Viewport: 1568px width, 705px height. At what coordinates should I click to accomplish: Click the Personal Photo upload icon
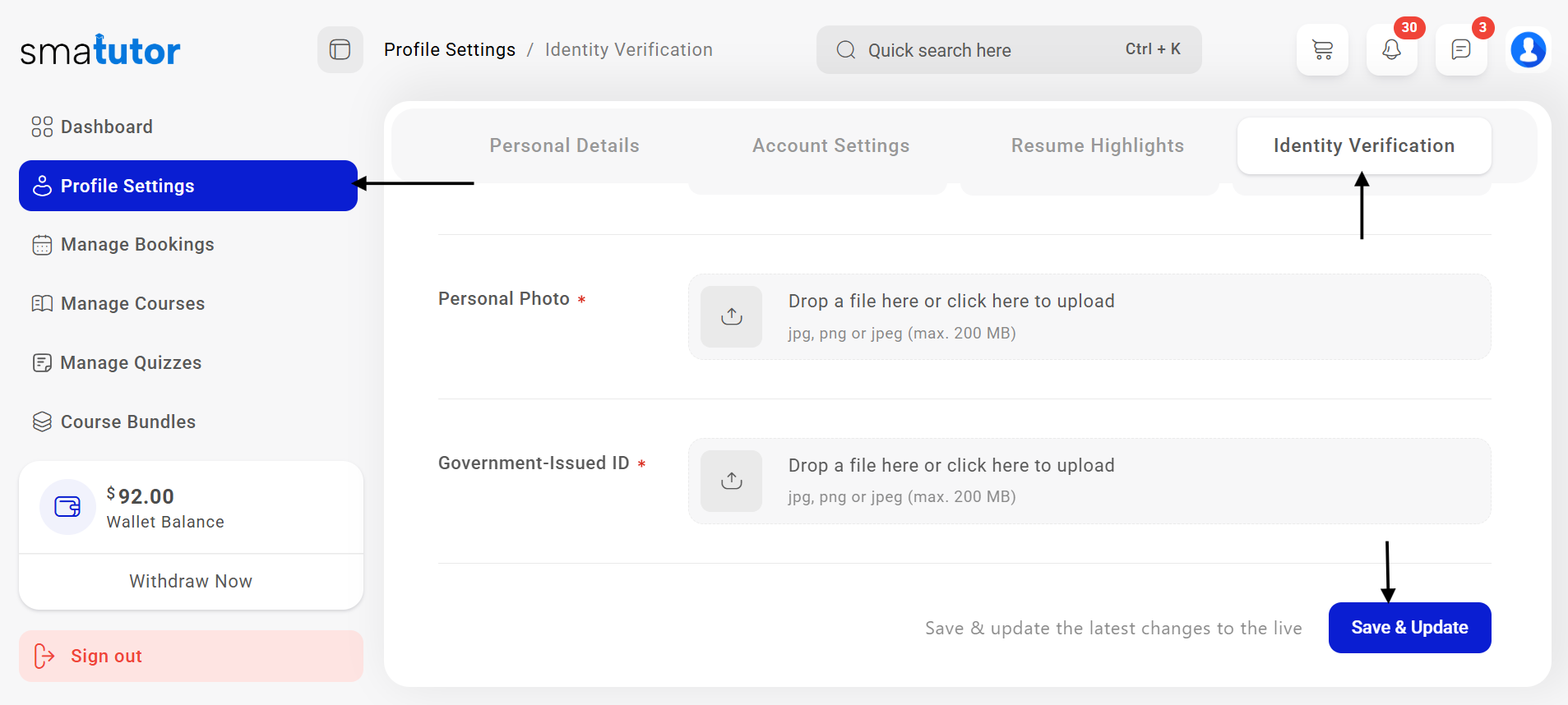coord(731,316)
